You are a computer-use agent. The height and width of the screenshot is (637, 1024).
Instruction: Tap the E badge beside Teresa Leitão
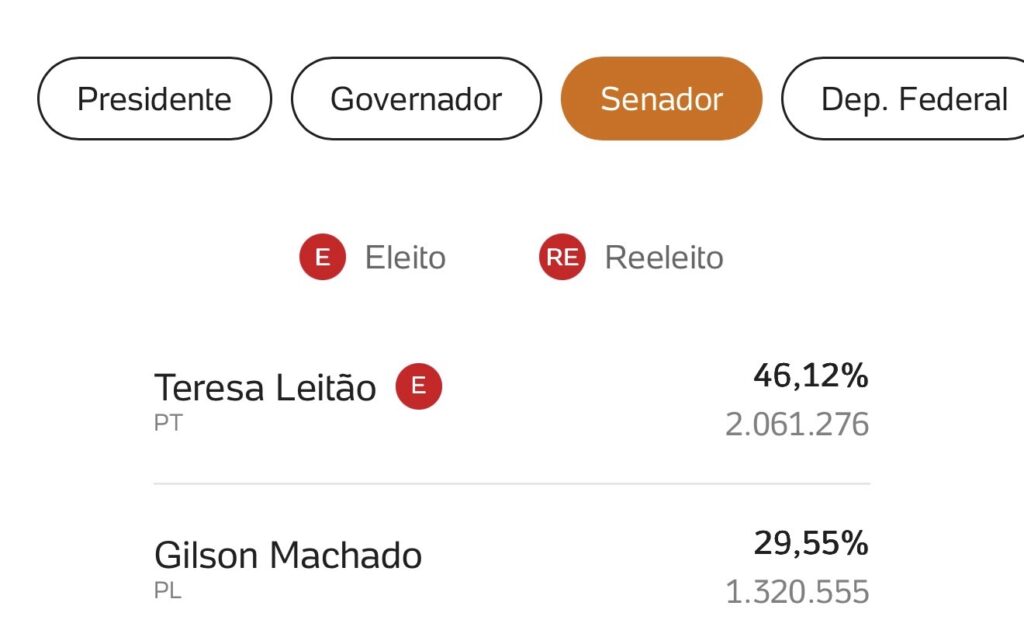click(x=419, y=387)
